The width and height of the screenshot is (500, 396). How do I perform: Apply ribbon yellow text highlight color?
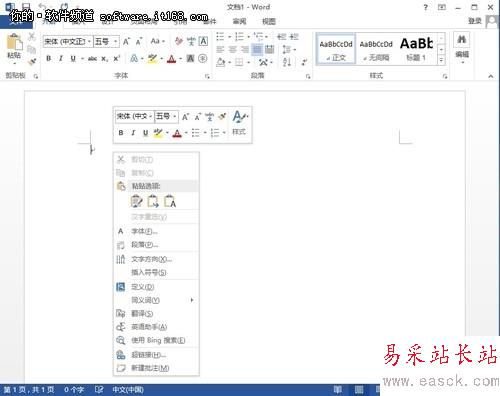(153, 59)
